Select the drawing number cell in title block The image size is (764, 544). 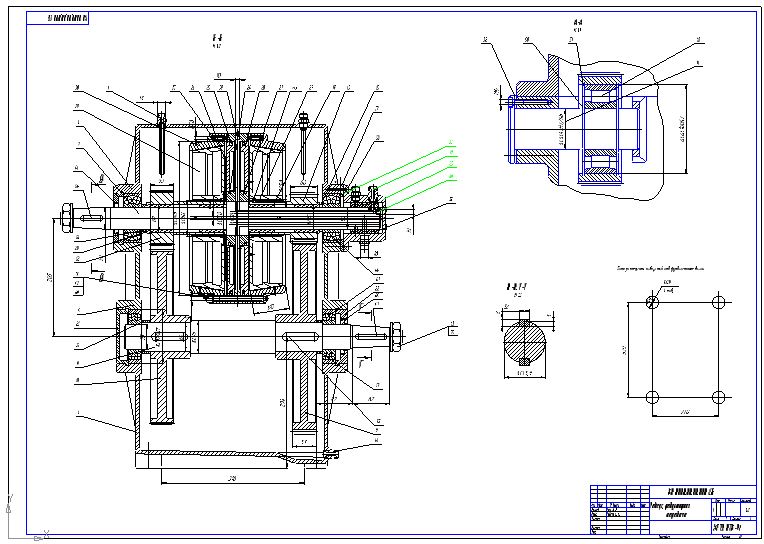703,491
